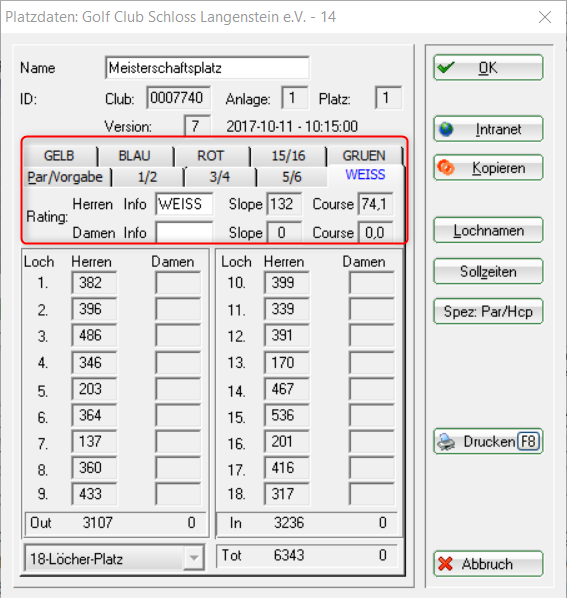Click the green checkmark OK button
The image size is (567, 598).
488,68
